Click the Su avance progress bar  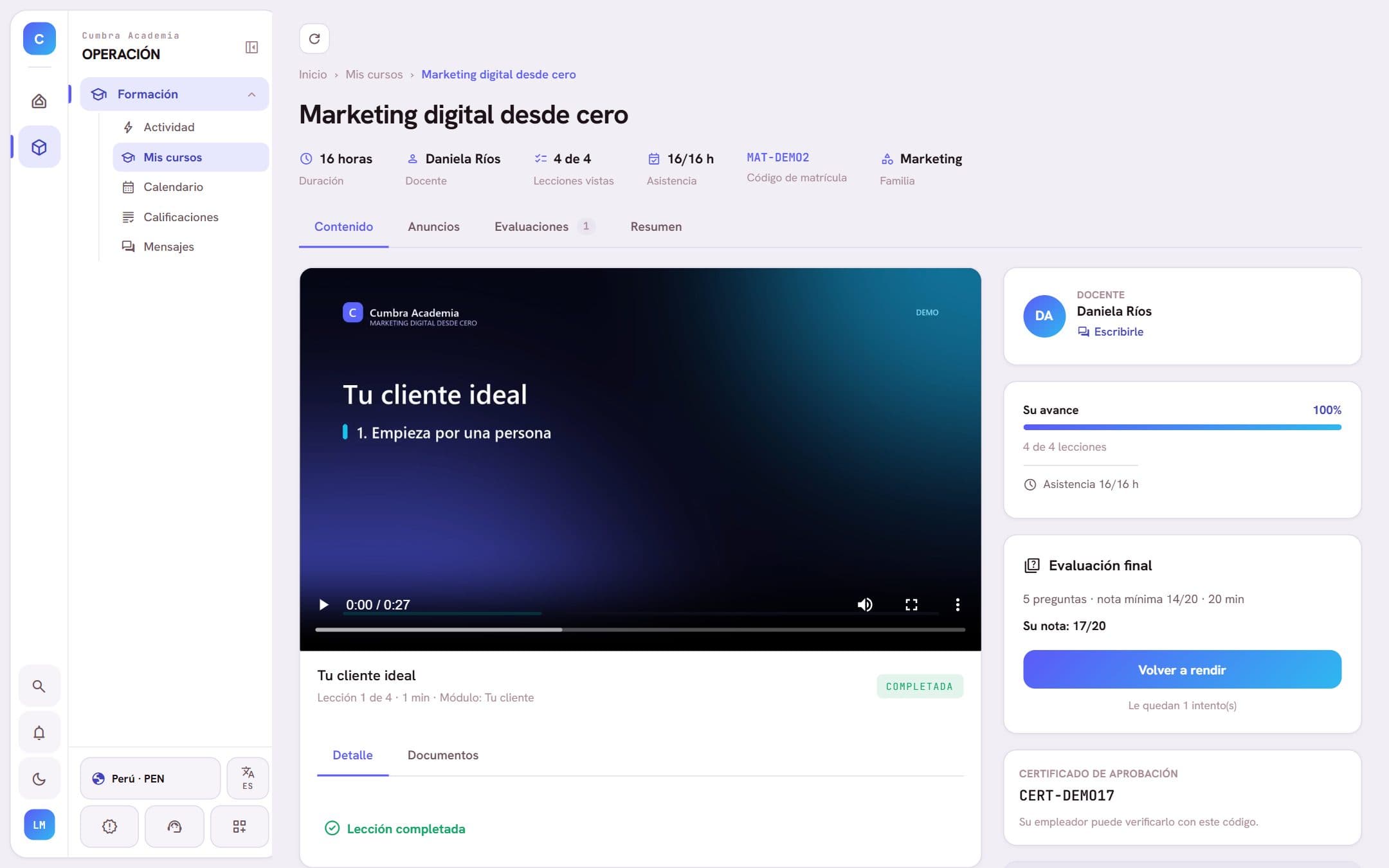(x=1182, y=427)
